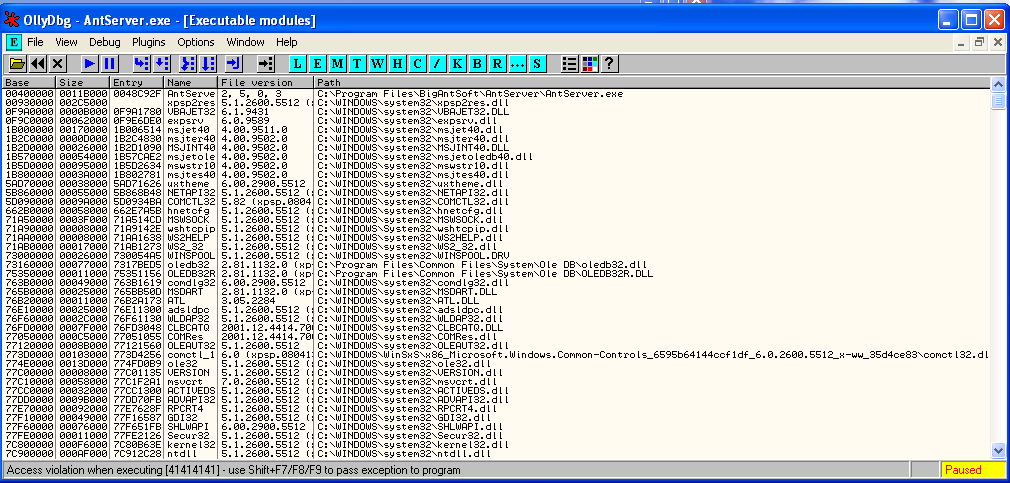The image size is (1010, 483).
Task: Click the scrollbar up arrow
Action: pyautogui.click(x=998, y=84)
